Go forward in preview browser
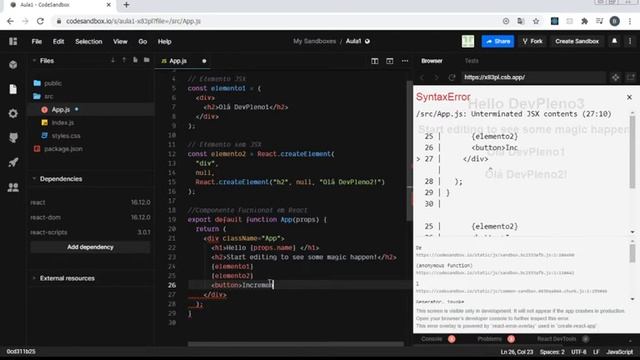This screenshot has width=640, height=360. pyautogui.click(x=436, y=77)
